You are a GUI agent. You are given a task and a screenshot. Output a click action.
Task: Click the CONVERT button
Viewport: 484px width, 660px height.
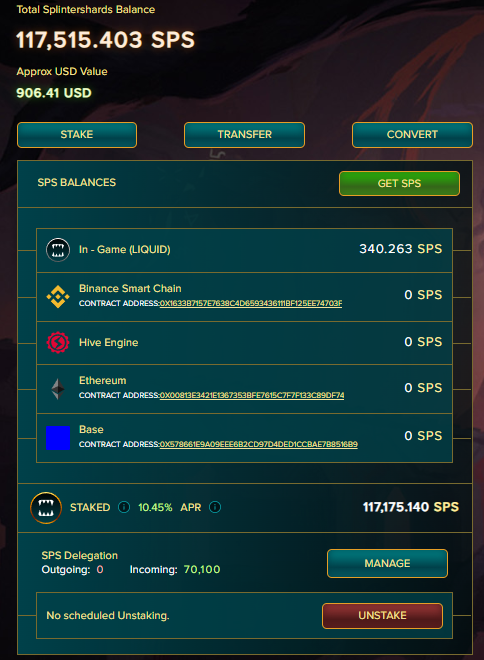[x=412, y=135]
